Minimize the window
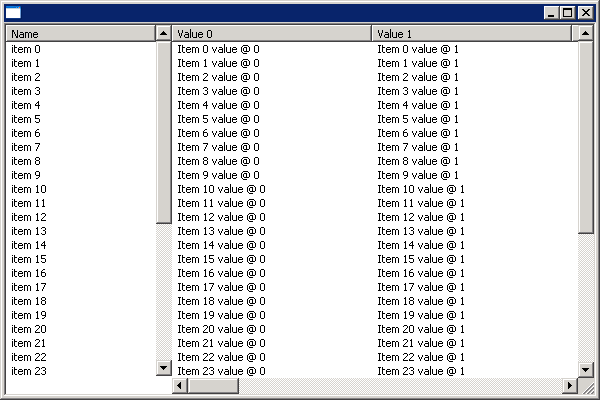The image size is (600, 400). click(551, 13)
